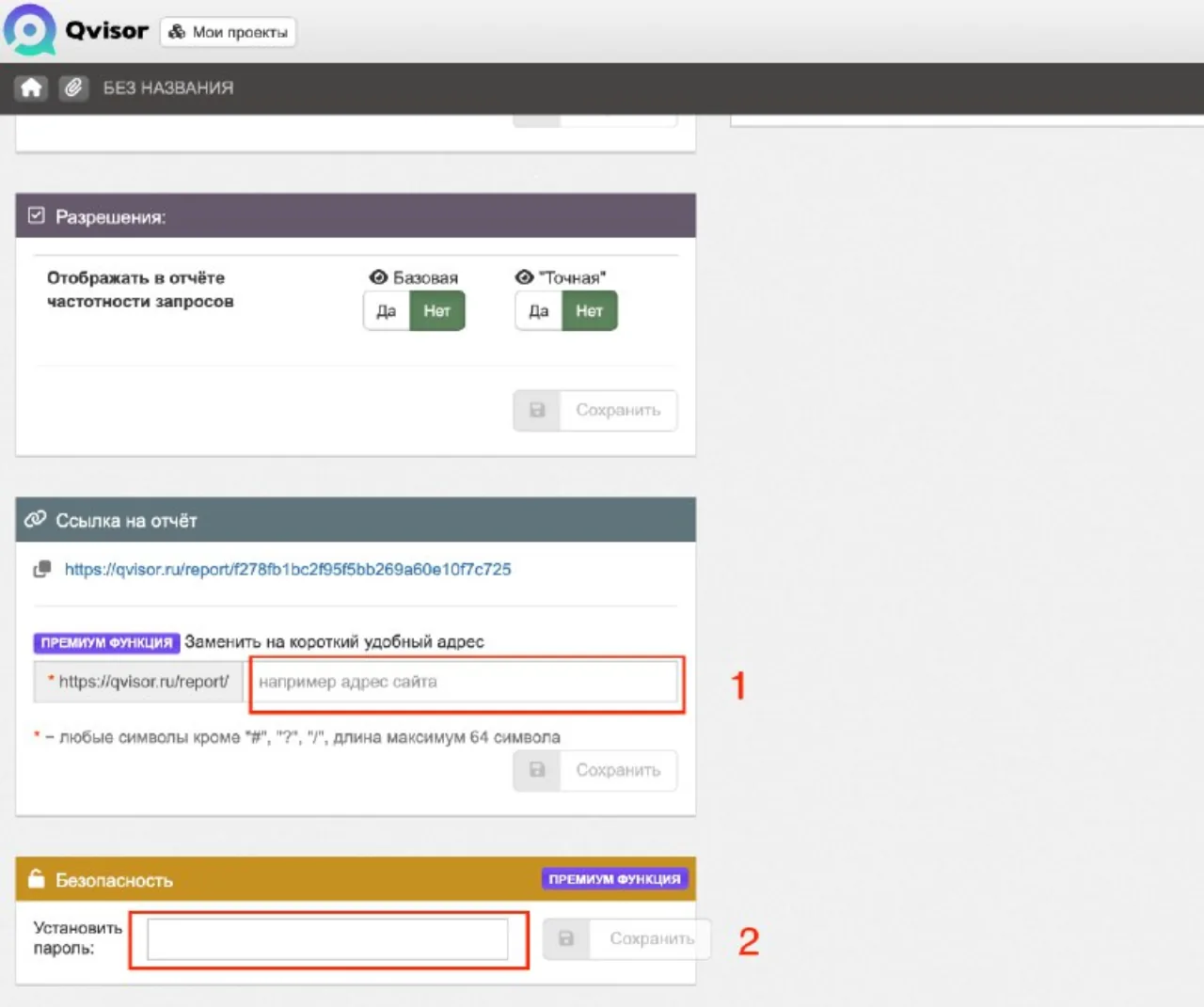
Task: Click the short address input field
Action: [x=462, y=682]
